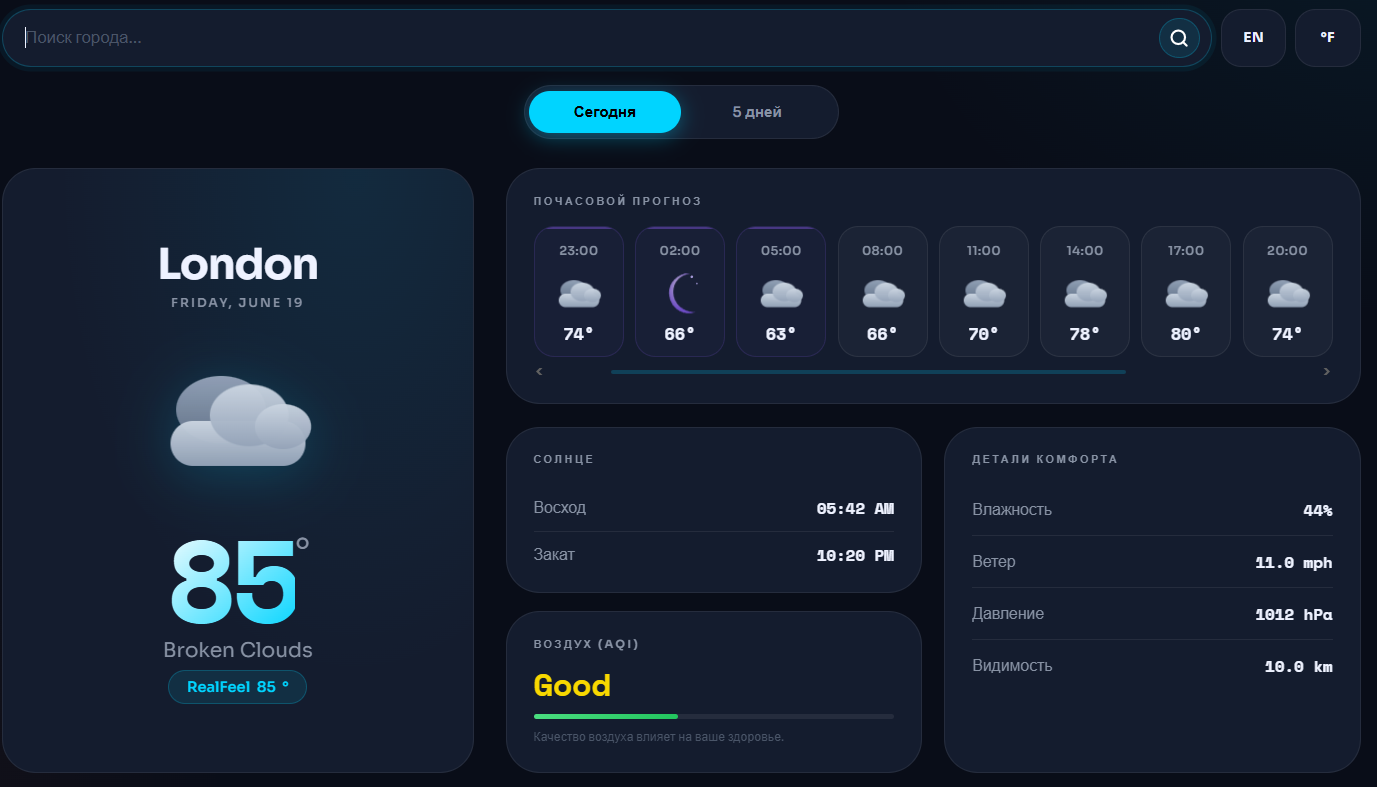Click the Закат label

coord(554,554)
